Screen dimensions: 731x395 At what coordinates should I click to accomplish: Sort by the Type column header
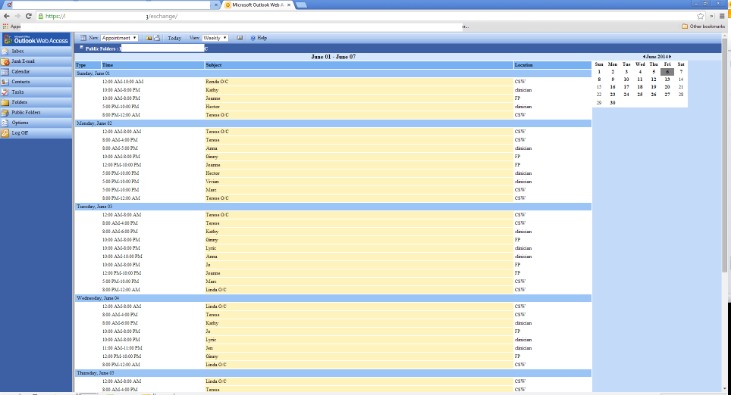88,65
